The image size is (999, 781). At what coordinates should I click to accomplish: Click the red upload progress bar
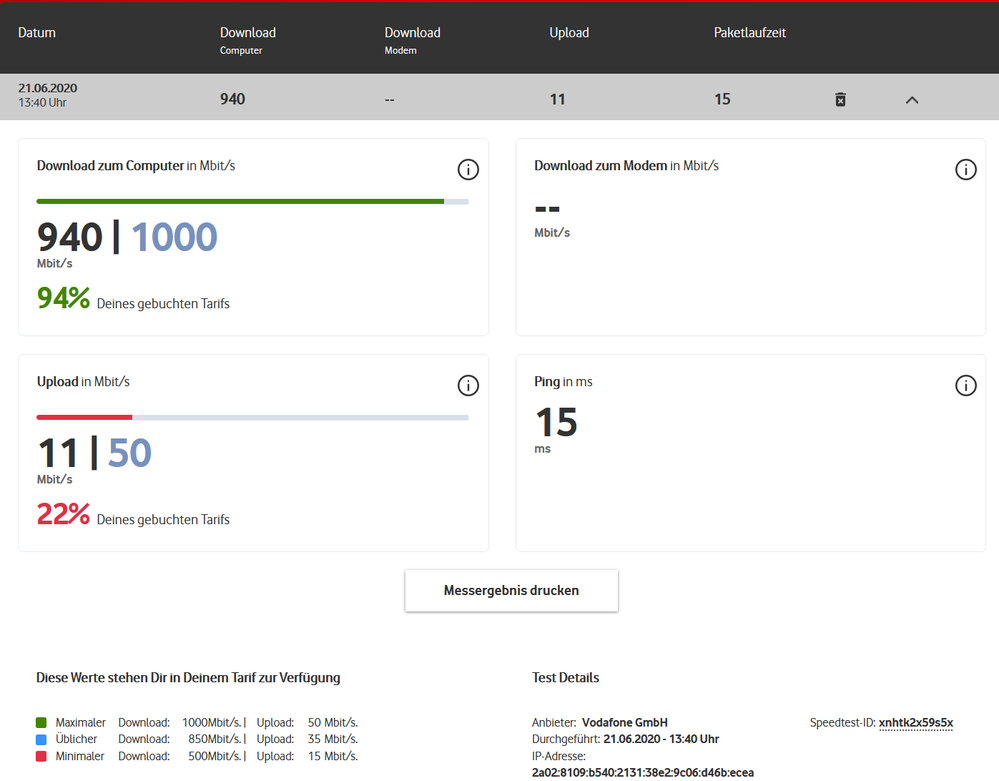[84, 417]
